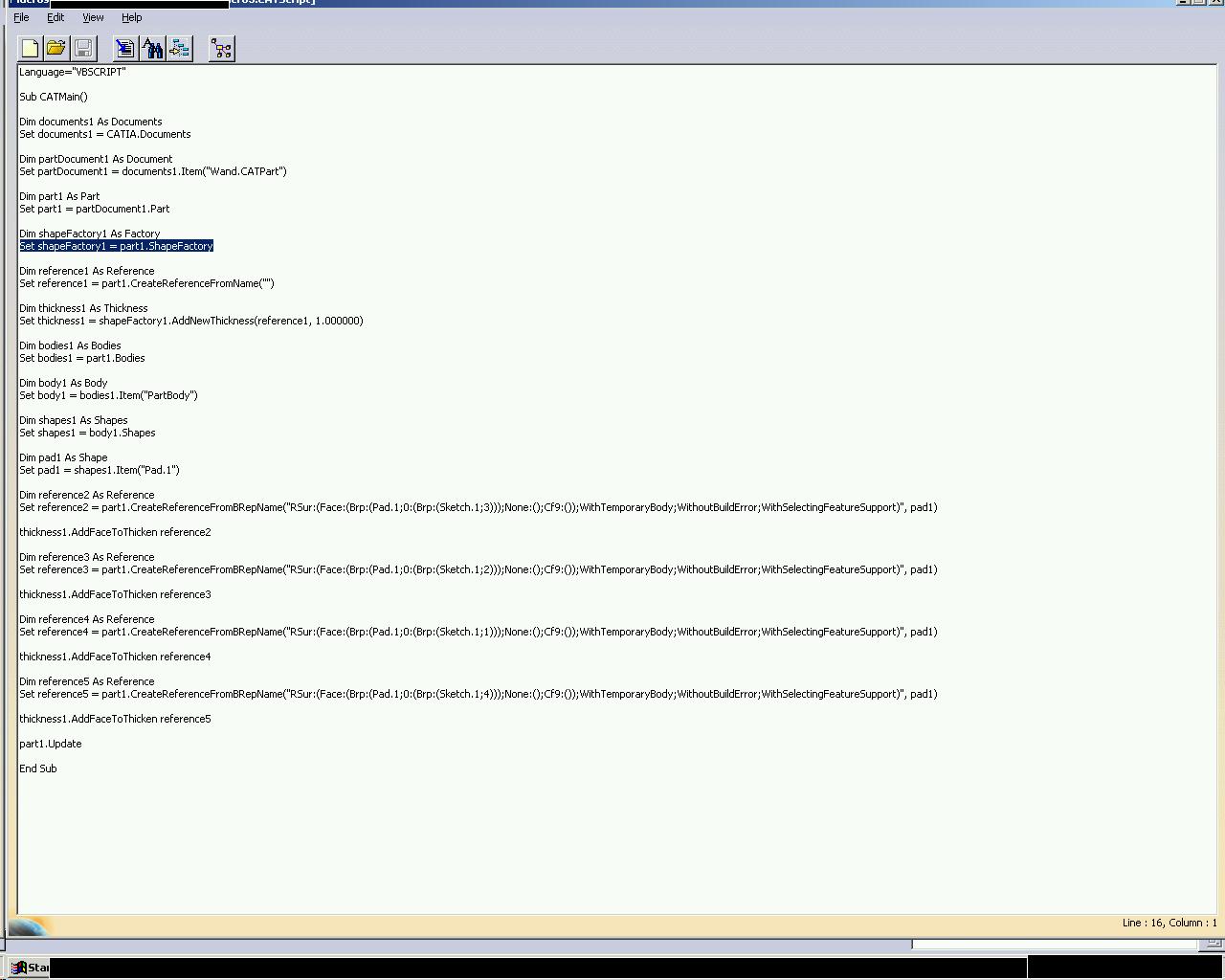Click the input field below the status bar
The width and height of the screenshot is (1225, 980).
point(1055,944)
